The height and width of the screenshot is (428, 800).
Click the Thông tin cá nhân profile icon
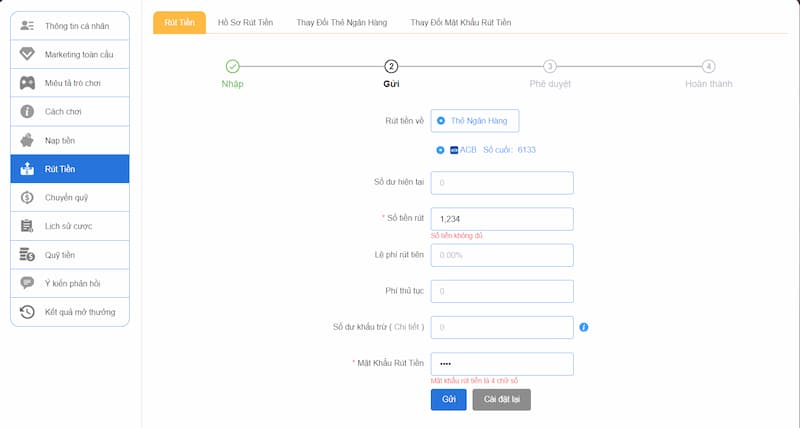27,24
